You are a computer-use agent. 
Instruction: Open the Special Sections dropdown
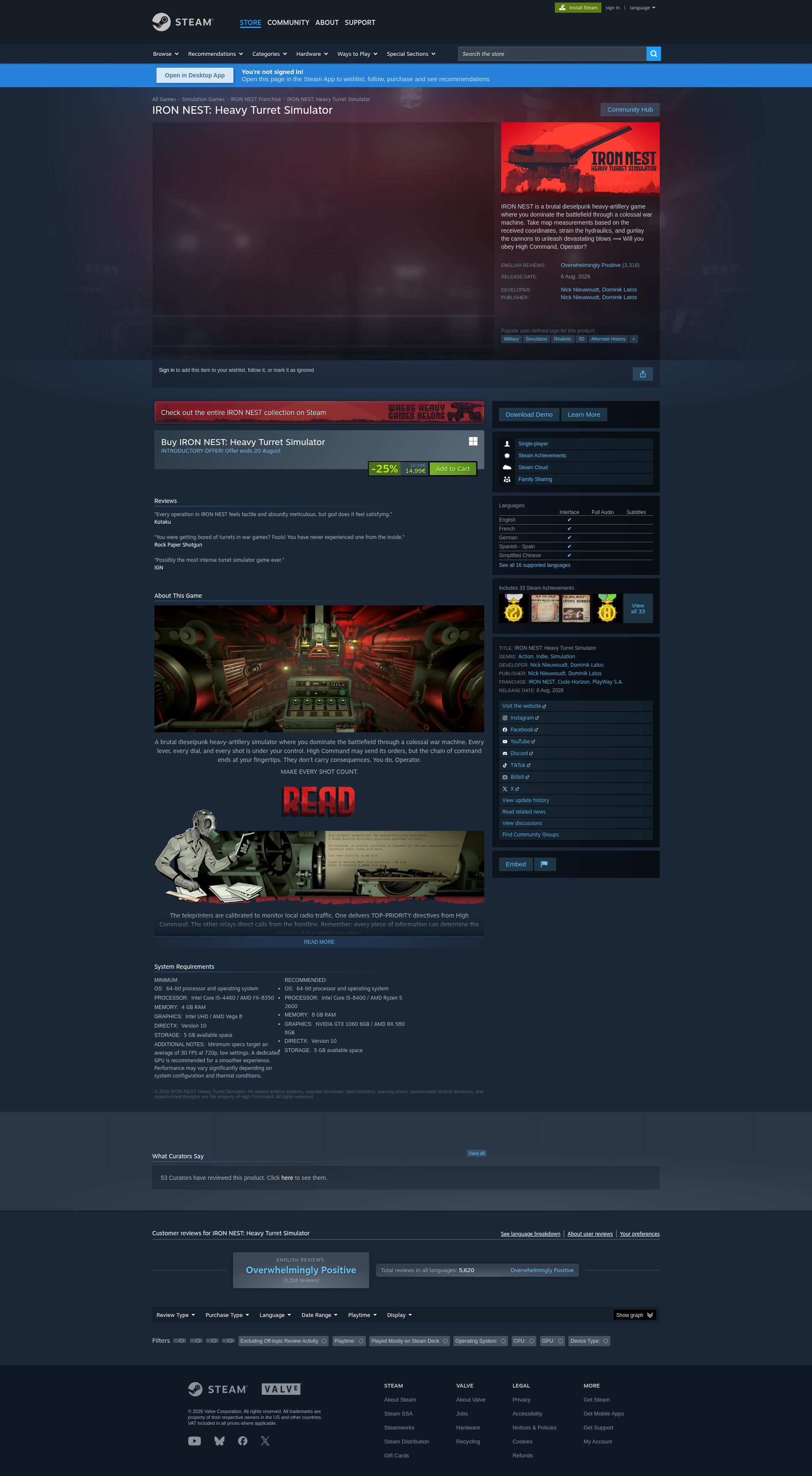411,54
